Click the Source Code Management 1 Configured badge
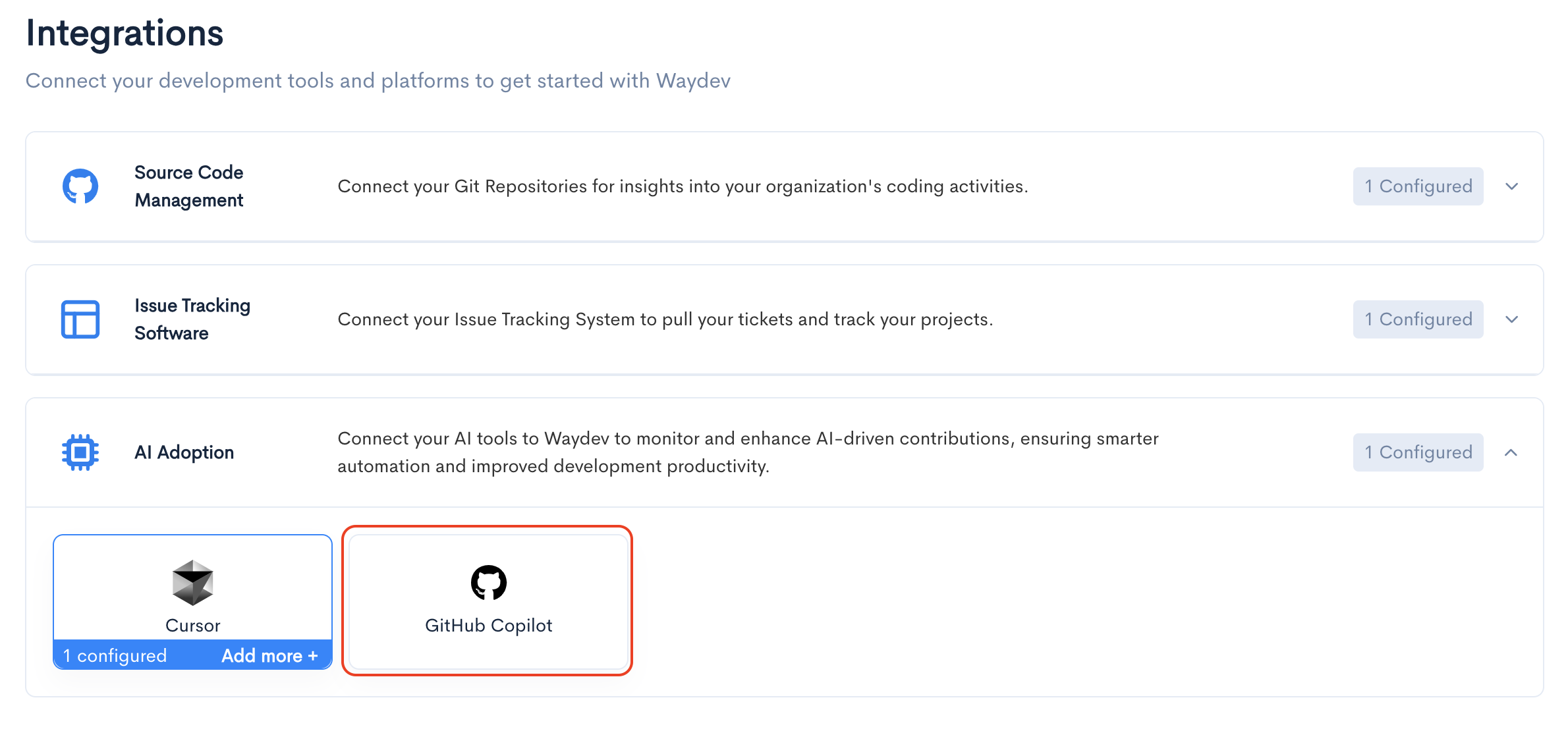The height and width of the screenshot is (731, 1568). tap(1418, 186)
